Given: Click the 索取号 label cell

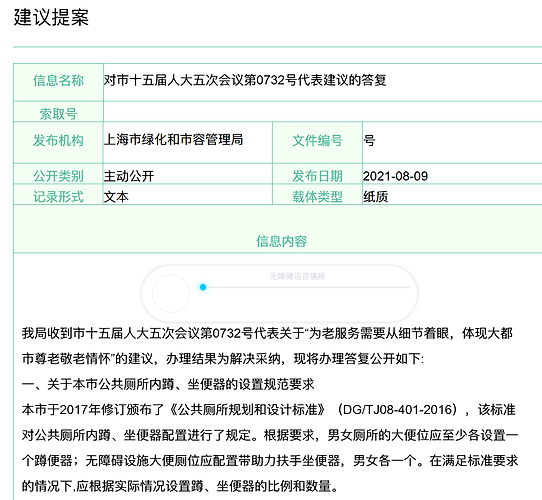Looking at the screenshot, I should 58,112.
